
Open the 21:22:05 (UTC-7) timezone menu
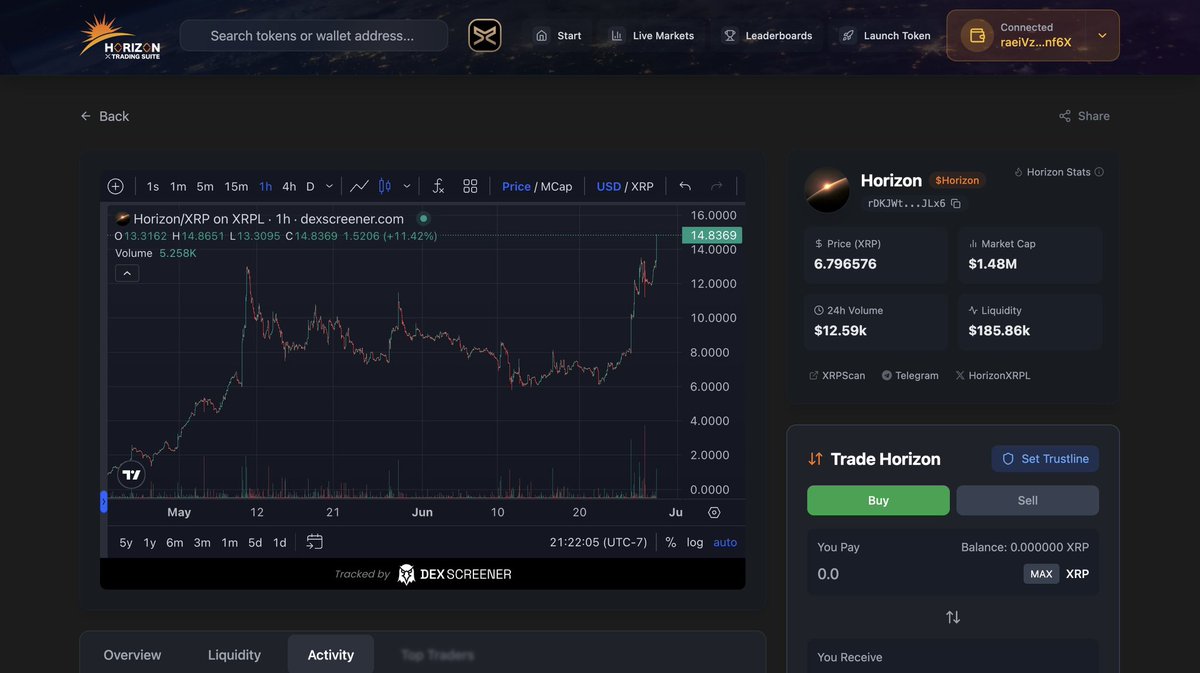click(x=599, y=542)
